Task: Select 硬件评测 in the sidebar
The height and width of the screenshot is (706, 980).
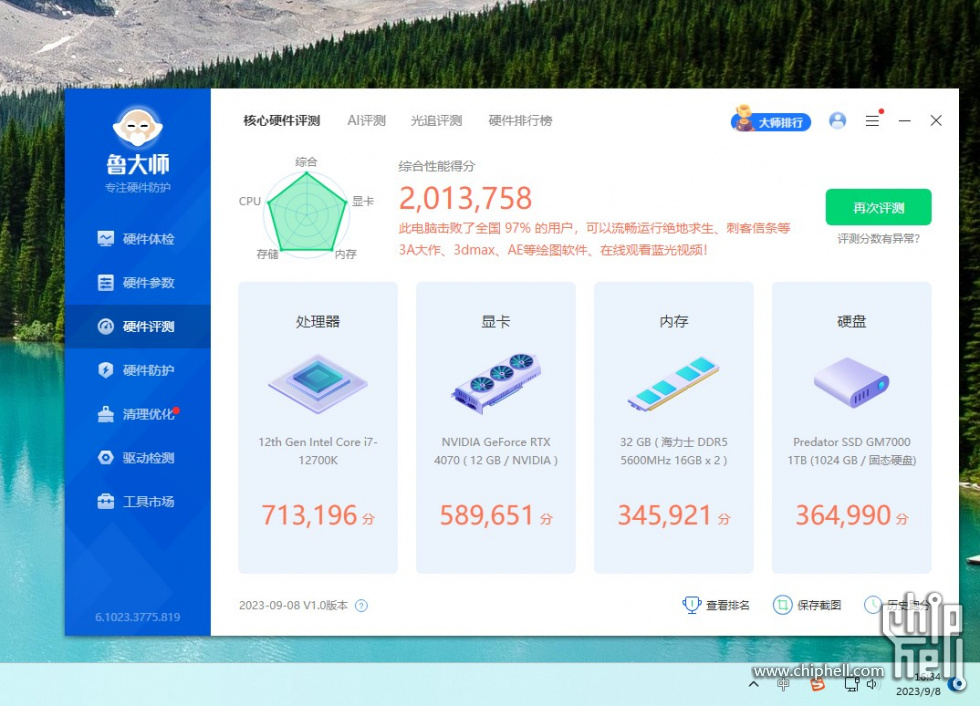Action: (x=138, y=326)
